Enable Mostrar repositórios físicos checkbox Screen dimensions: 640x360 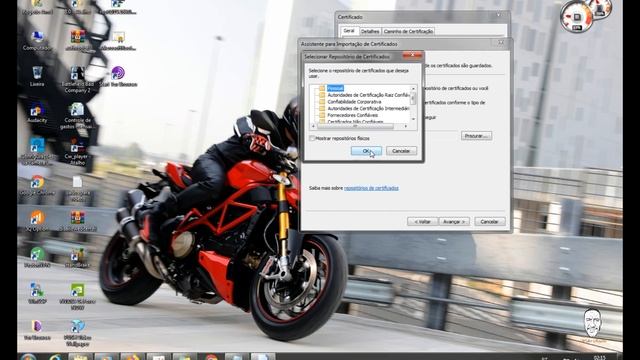312,138
